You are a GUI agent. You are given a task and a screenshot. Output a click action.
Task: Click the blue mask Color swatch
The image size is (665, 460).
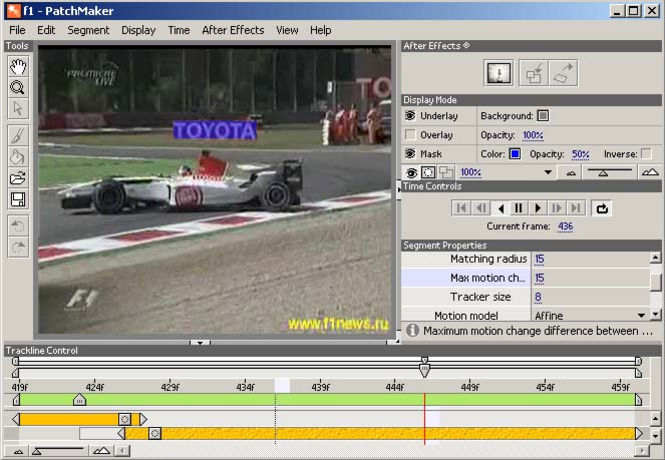[x=515, y=154]
